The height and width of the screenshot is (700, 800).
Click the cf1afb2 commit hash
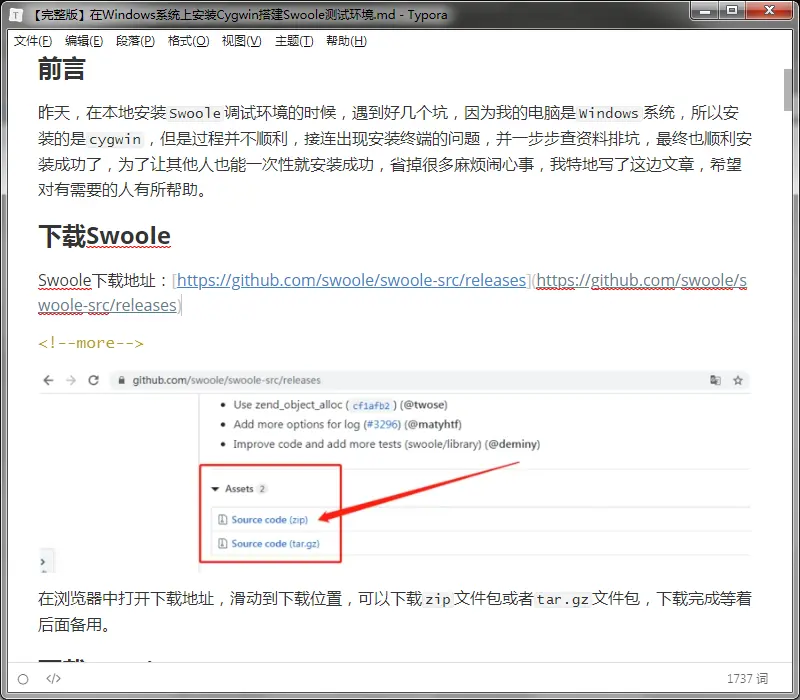click(x=371, y=406)
